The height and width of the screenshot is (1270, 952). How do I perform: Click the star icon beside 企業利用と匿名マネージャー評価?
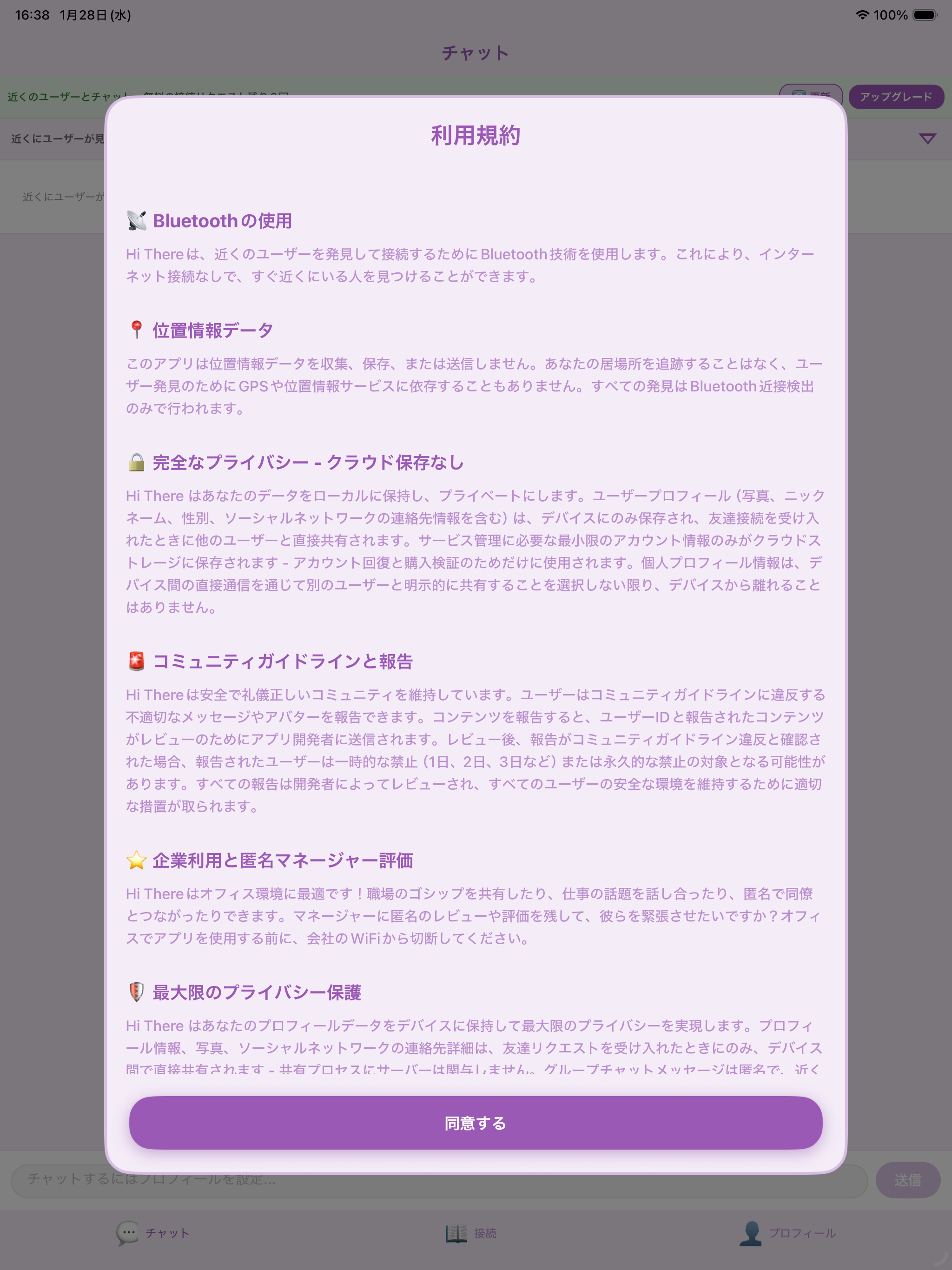pos(137,860)
